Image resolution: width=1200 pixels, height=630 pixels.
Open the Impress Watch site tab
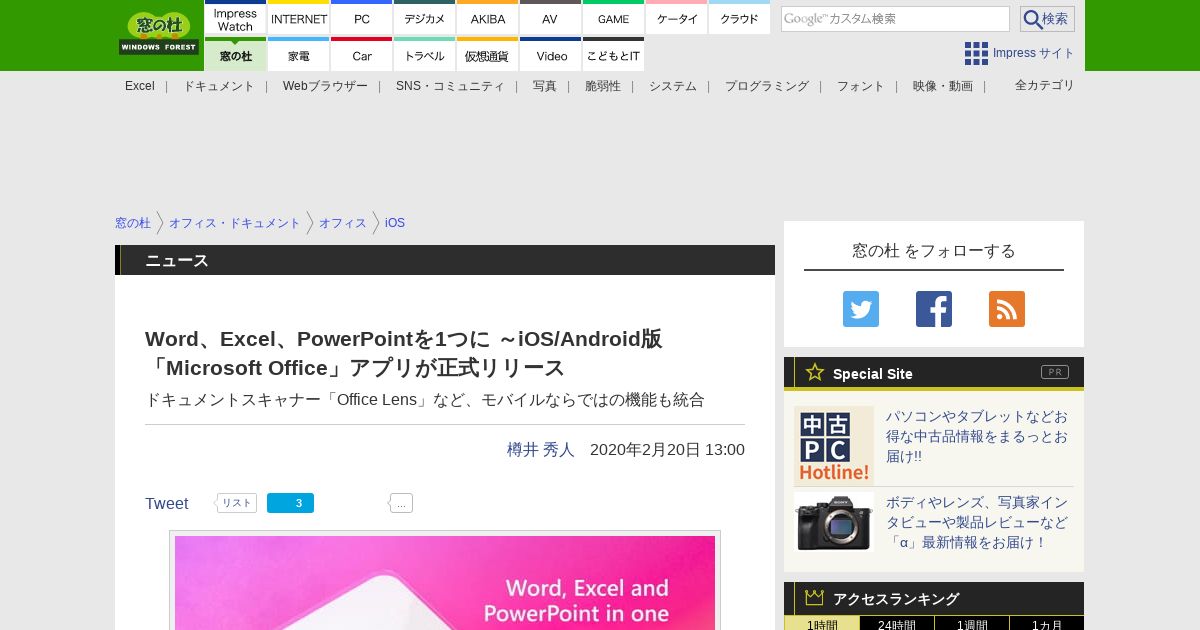tap(236, 19)
